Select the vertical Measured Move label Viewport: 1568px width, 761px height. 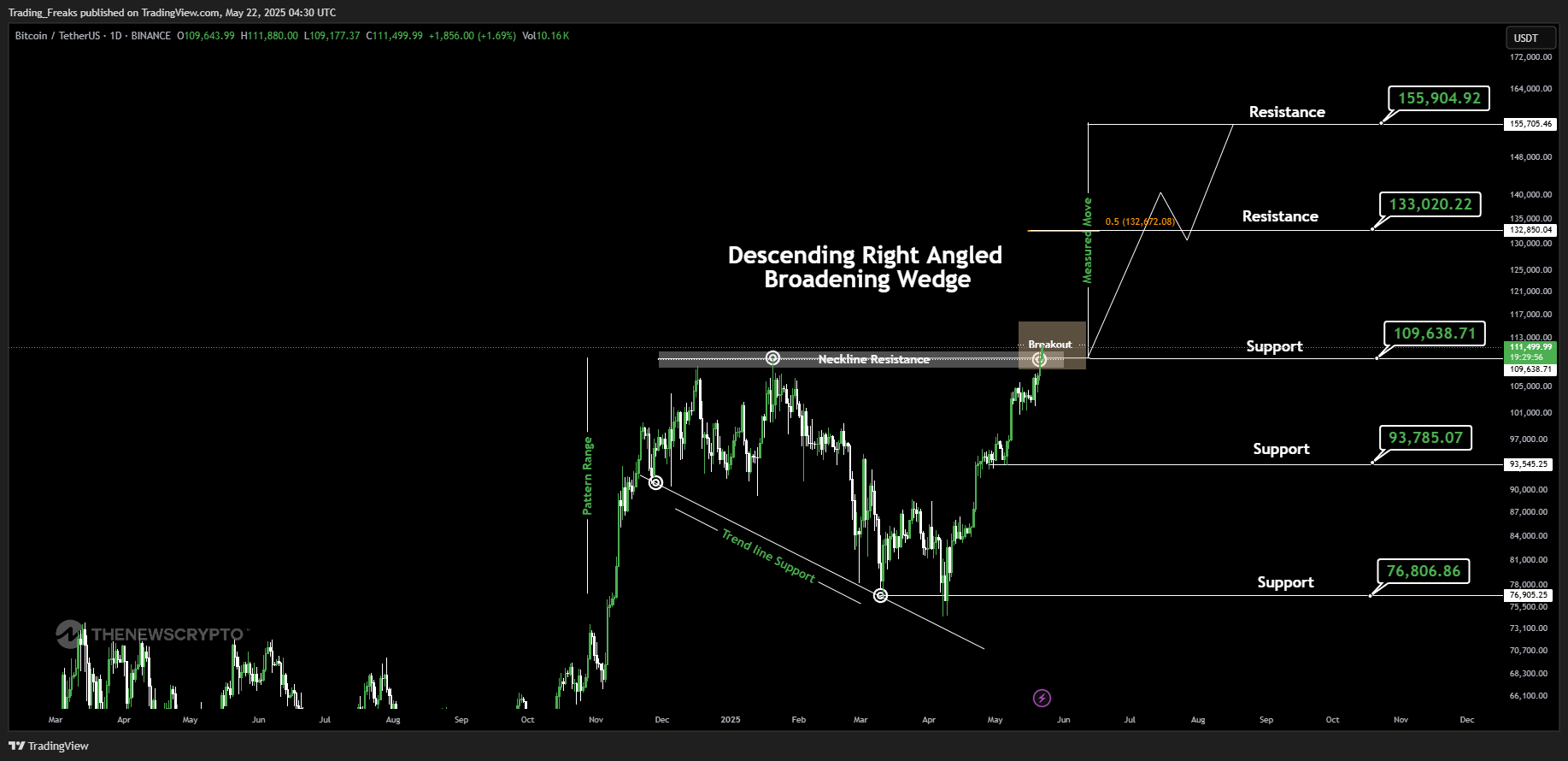1087,240
